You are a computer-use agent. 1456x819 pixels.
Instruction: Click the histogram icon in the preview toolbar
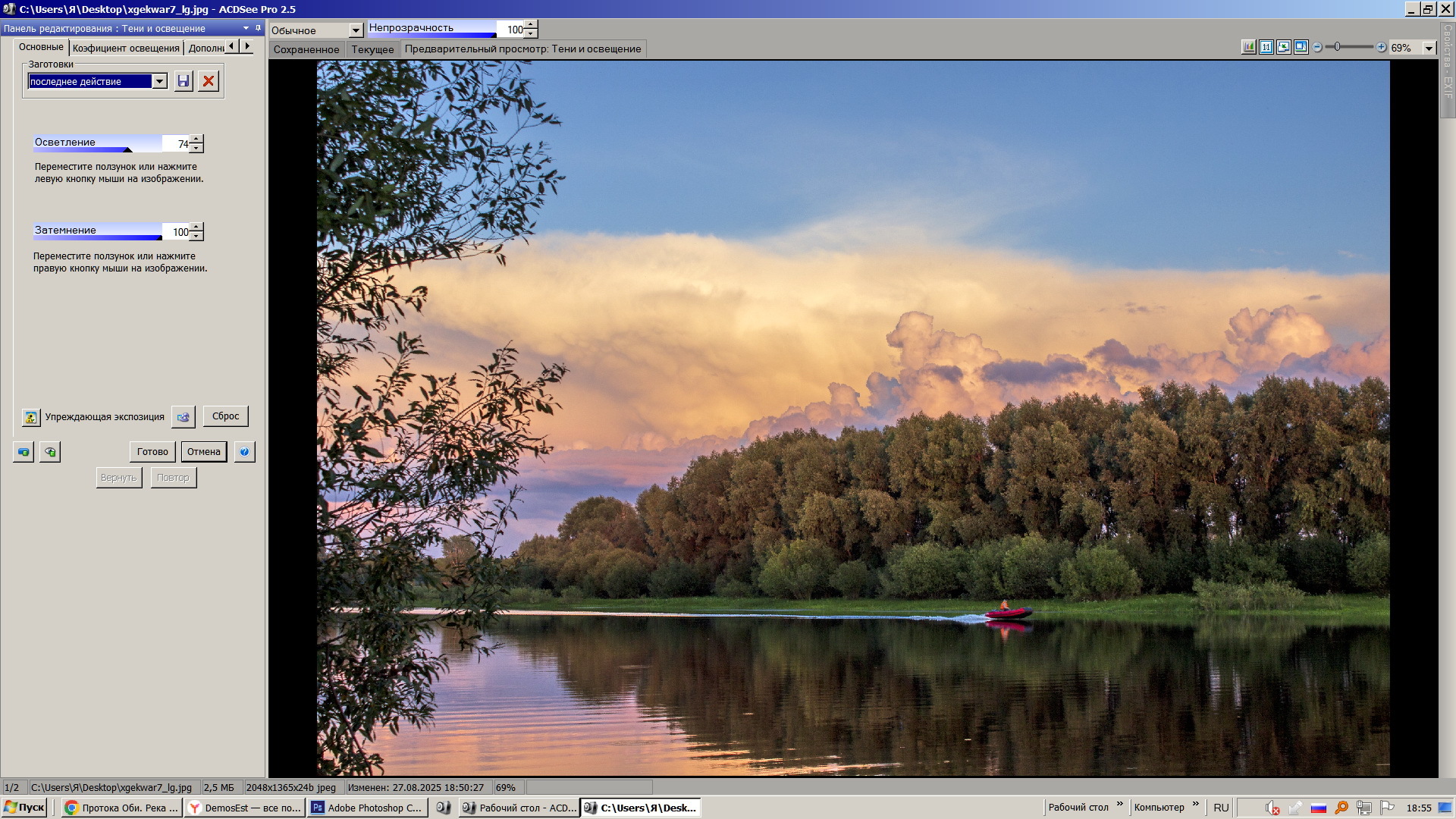(1248, 47)
